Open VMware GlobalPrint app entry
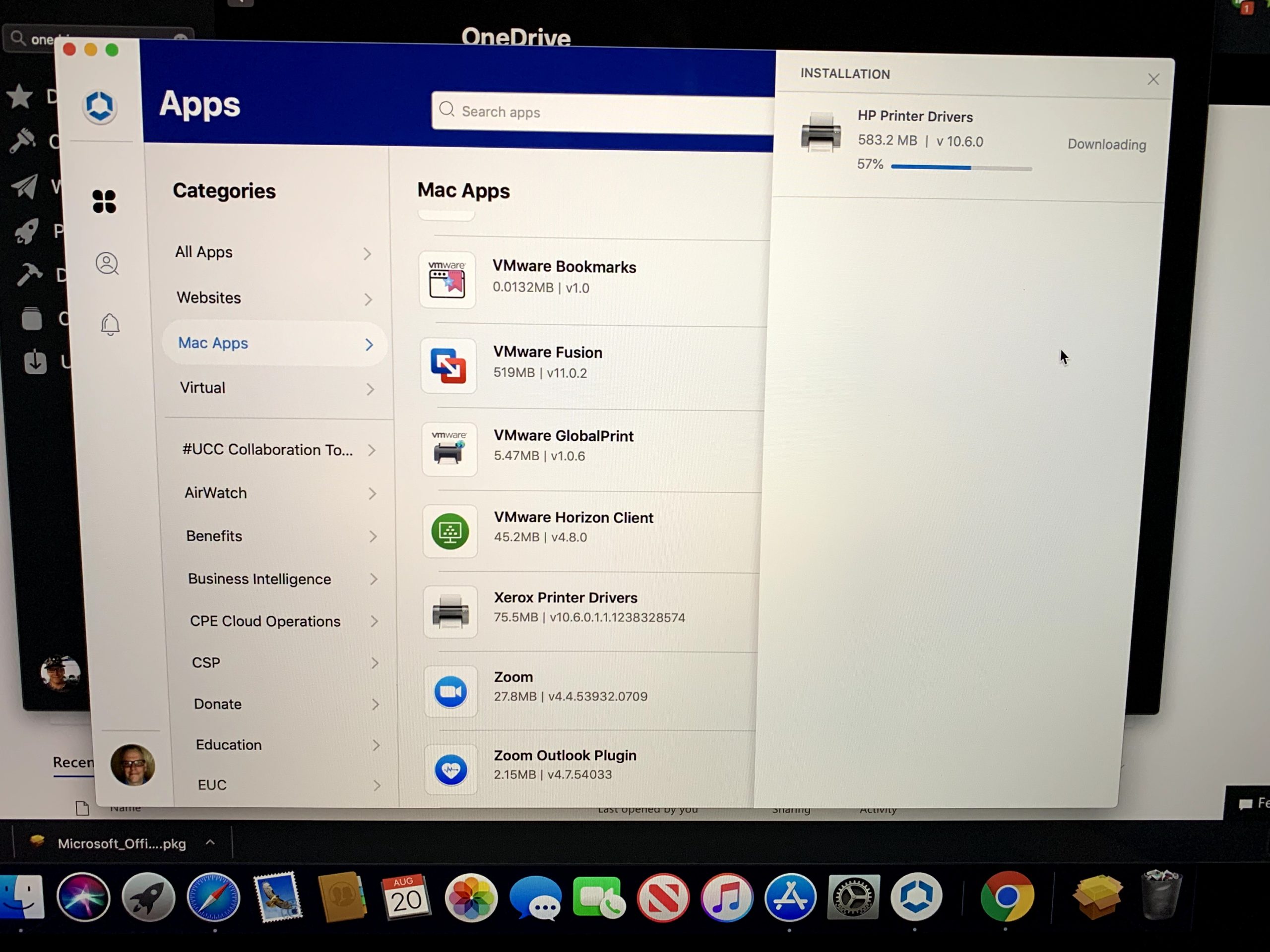The image size is (1270, 952). pos(563,436)
